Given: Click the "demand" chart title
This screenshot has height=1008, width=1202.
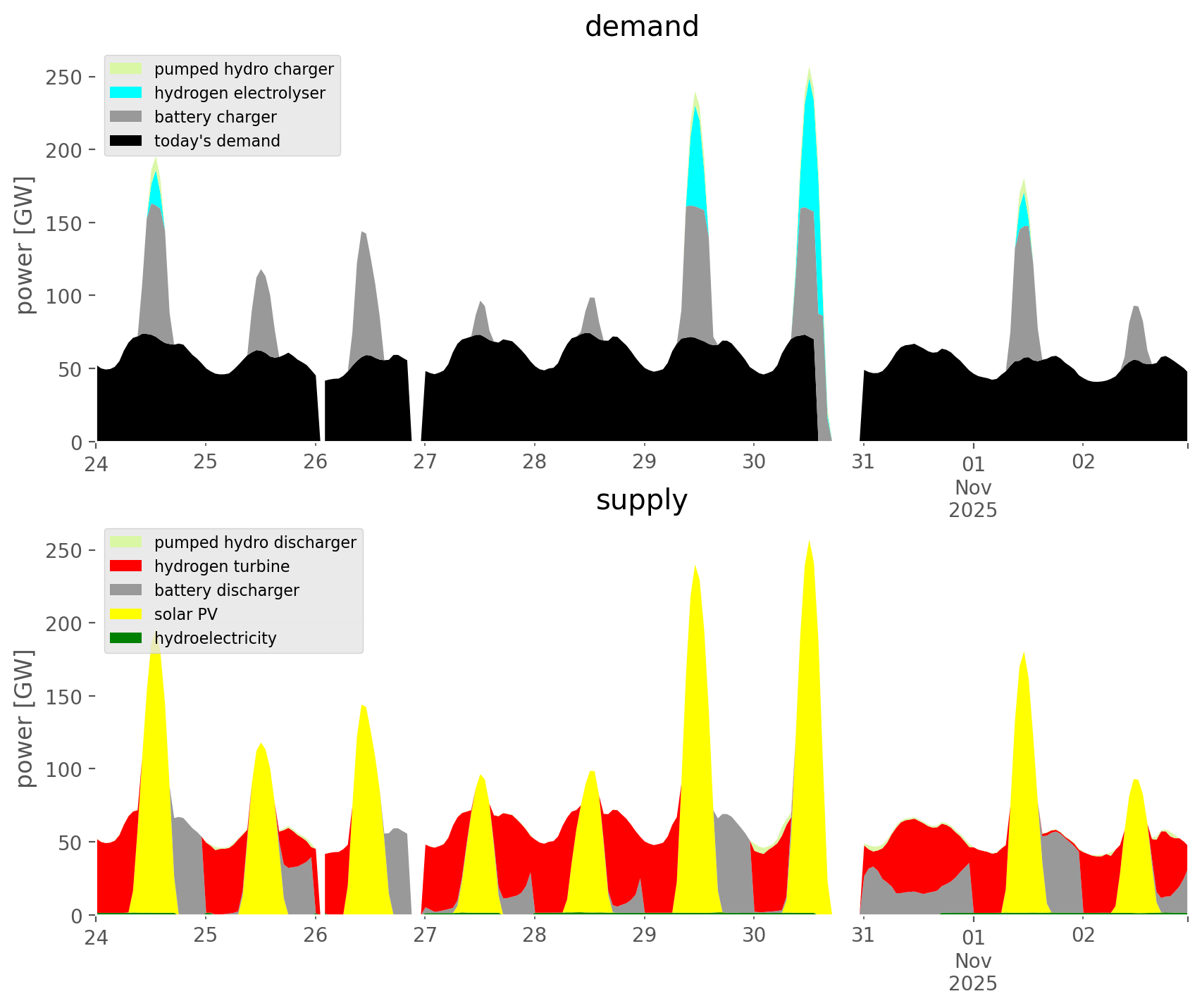Looking at the screenshot, I should point(641,27).
